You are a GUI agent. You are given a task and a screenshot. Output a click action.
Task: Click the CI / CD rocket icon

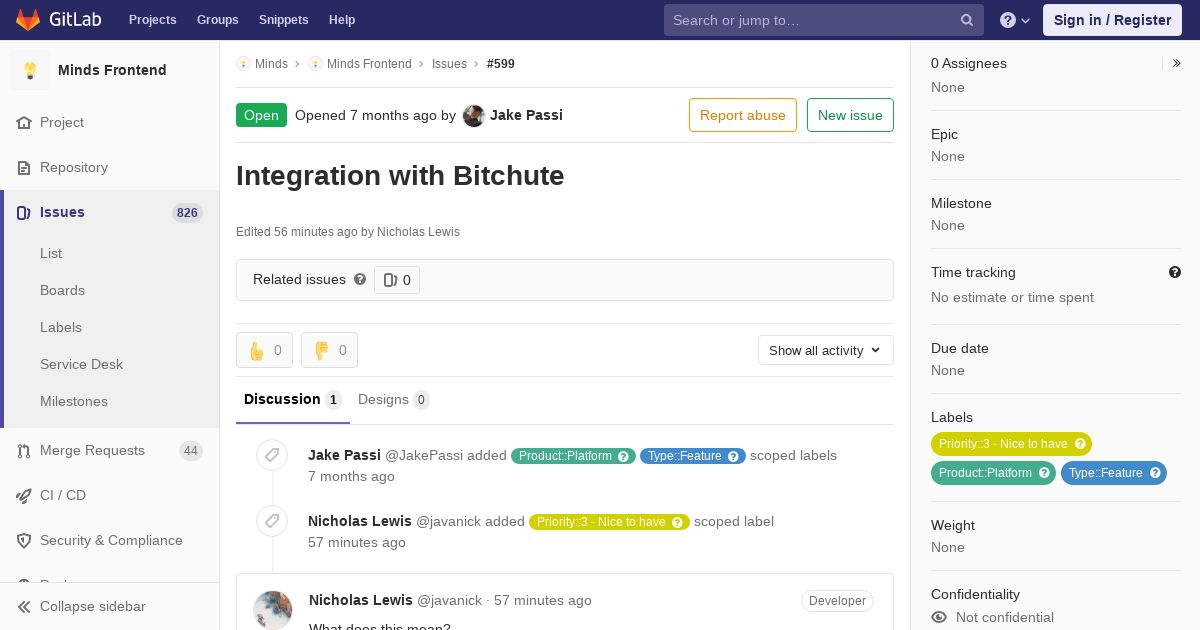point(24,495)
